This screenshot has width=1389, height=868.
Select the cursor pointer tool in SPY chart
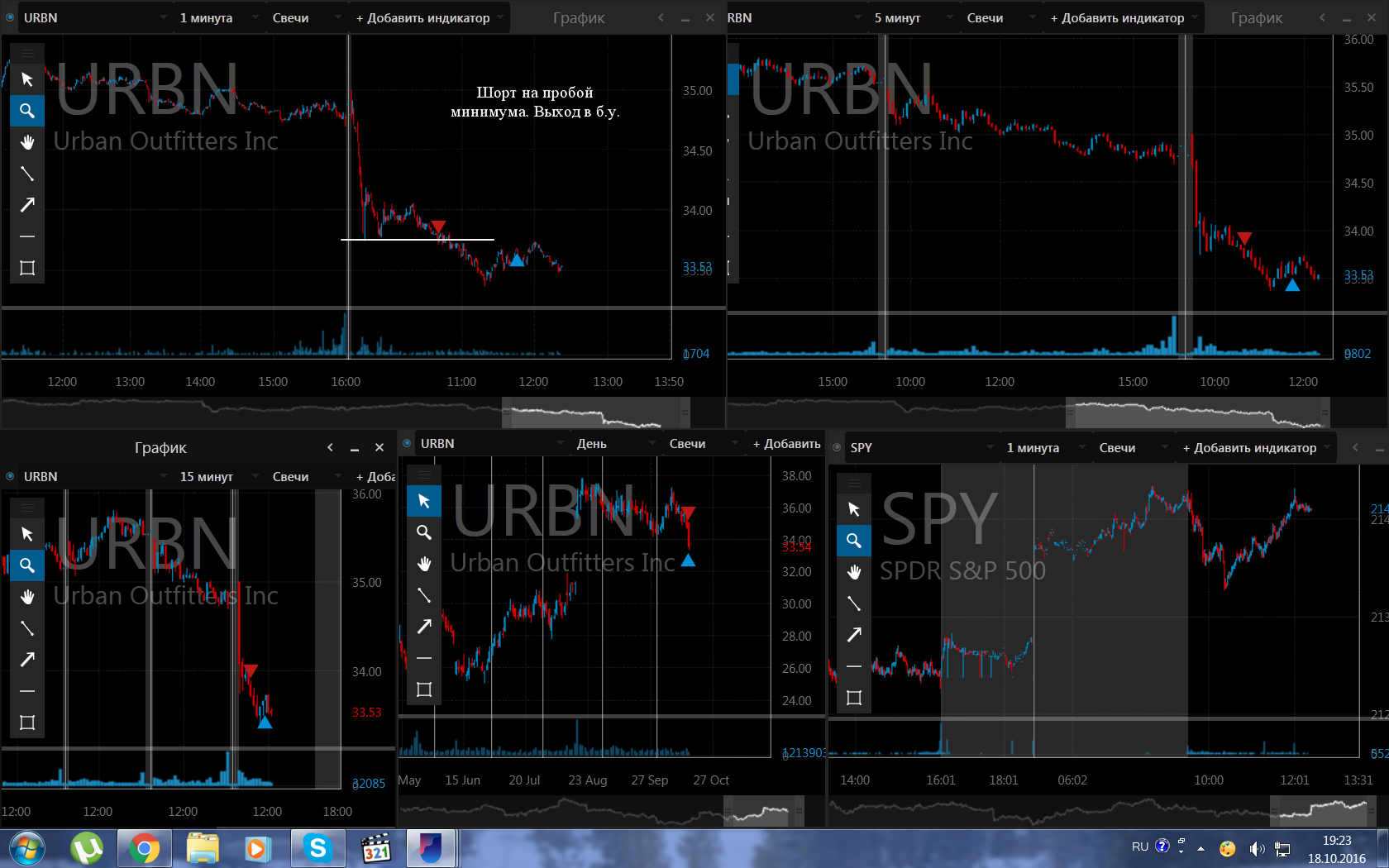854,509
